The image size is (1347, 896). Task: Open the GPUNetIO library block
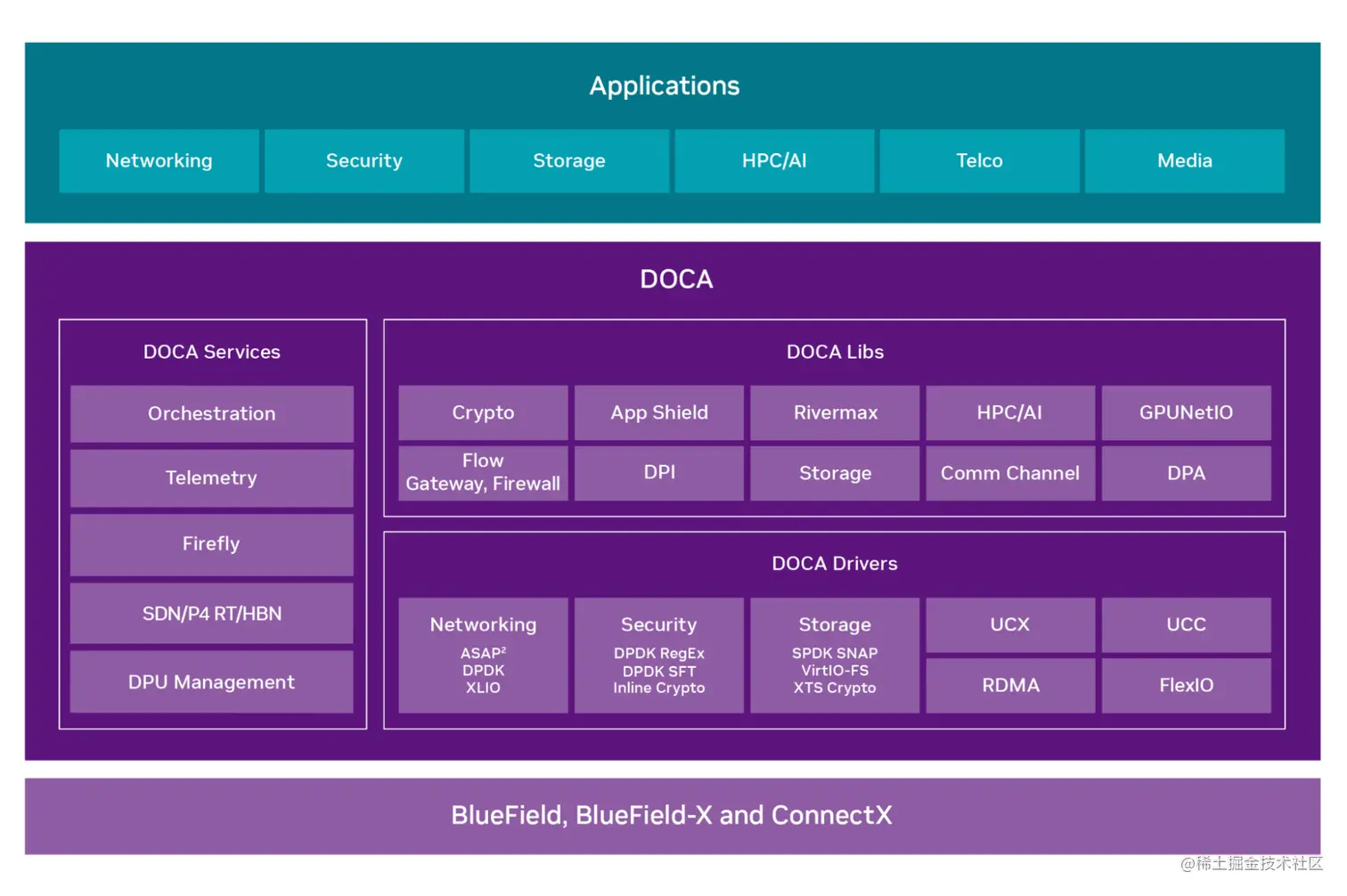(1186, 412)
